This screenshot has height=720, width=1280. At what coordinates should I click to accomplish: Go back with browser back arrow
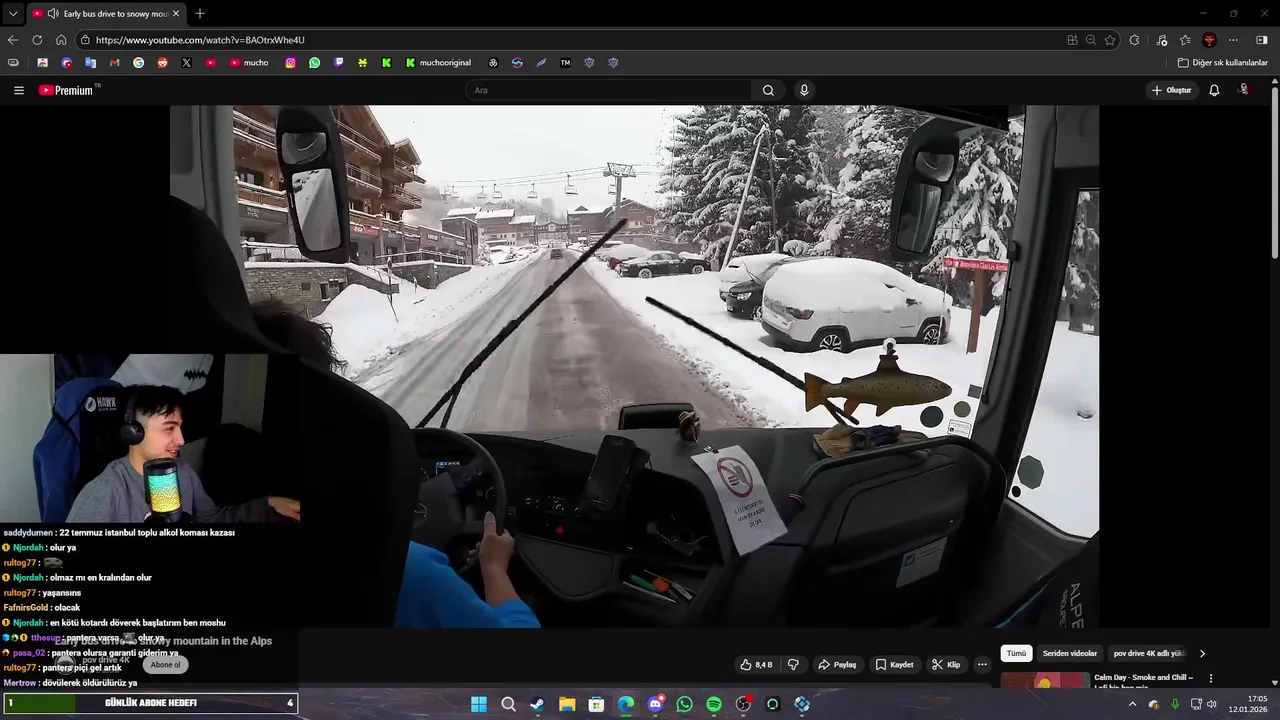pos(13,40)
